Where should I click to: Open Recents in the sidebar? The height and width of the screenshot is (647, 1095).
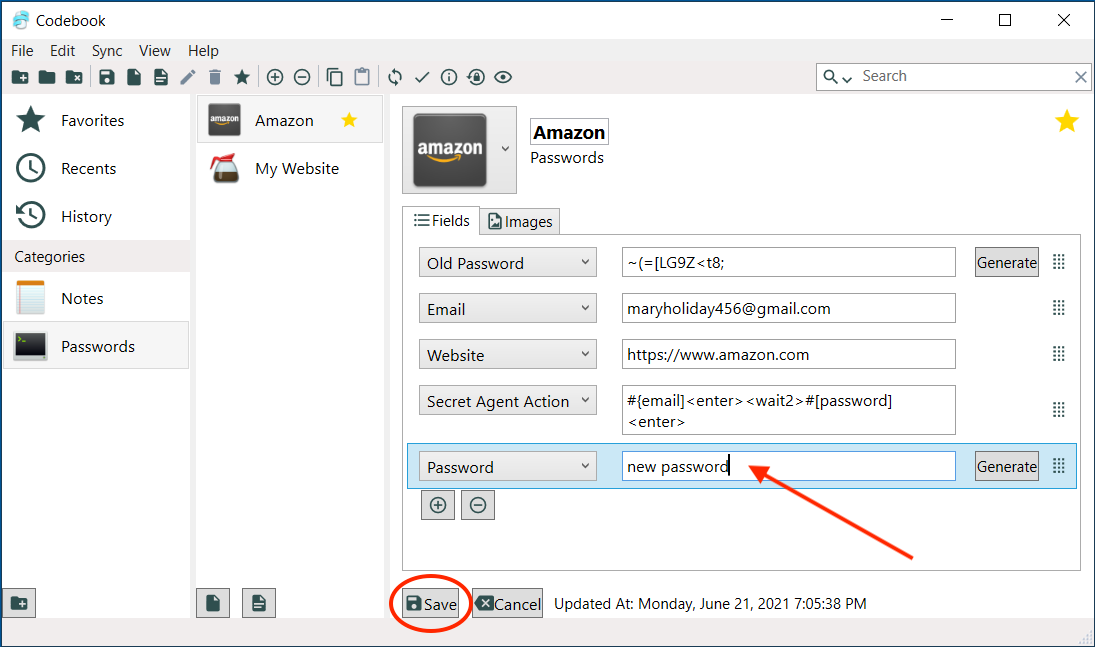[x=96, y=168]
